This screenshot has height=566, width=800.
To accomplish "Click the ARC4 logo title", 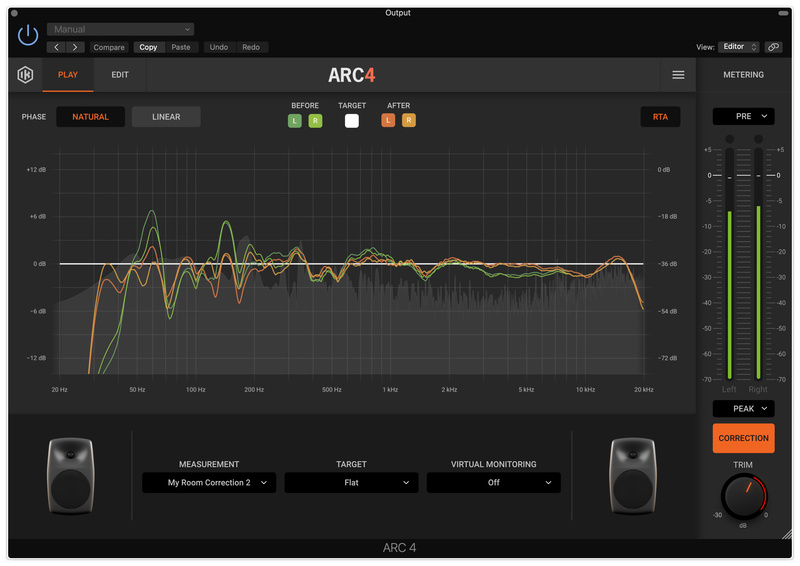I will coord(352,75).
